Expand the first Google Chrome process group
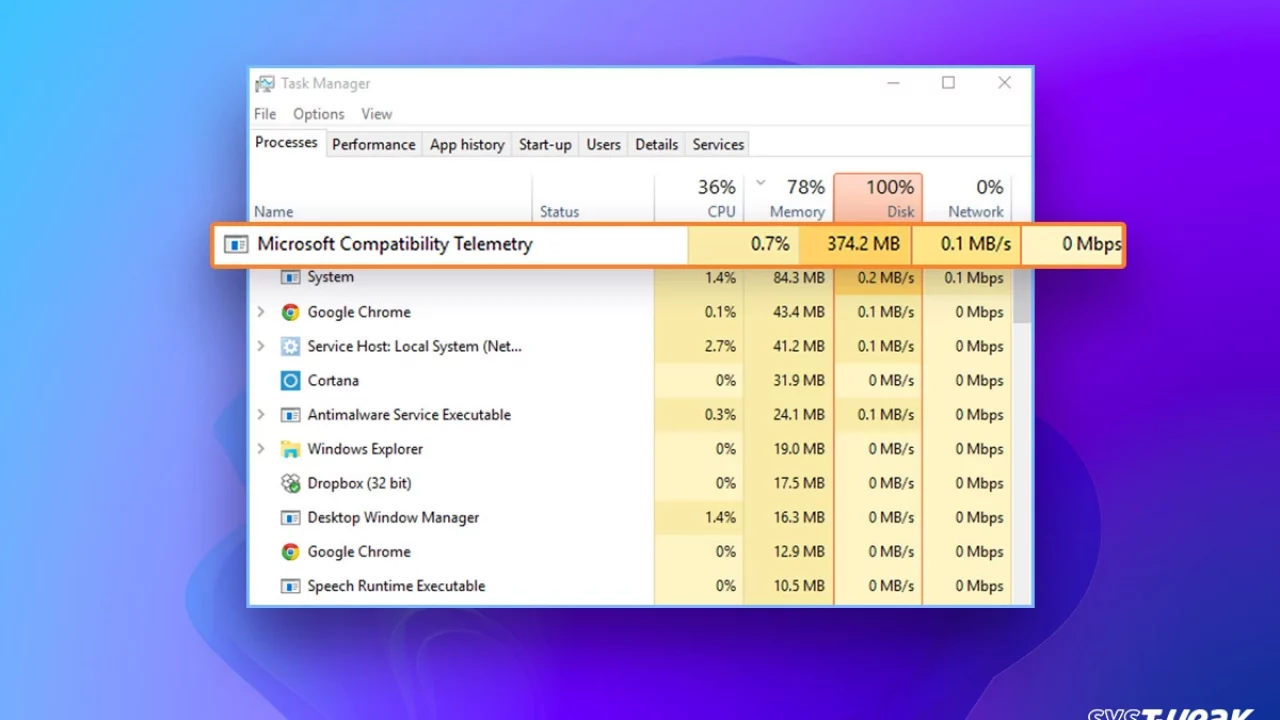This screenshot has height=720, width=1280. point(261,312)
